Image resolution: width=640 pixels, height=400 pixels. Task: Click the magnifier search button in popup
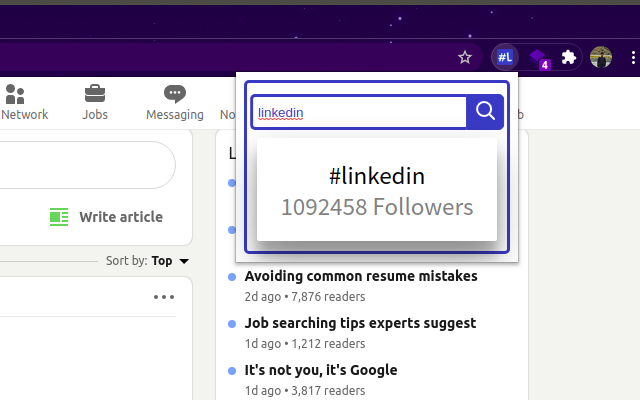click(485, 112)
